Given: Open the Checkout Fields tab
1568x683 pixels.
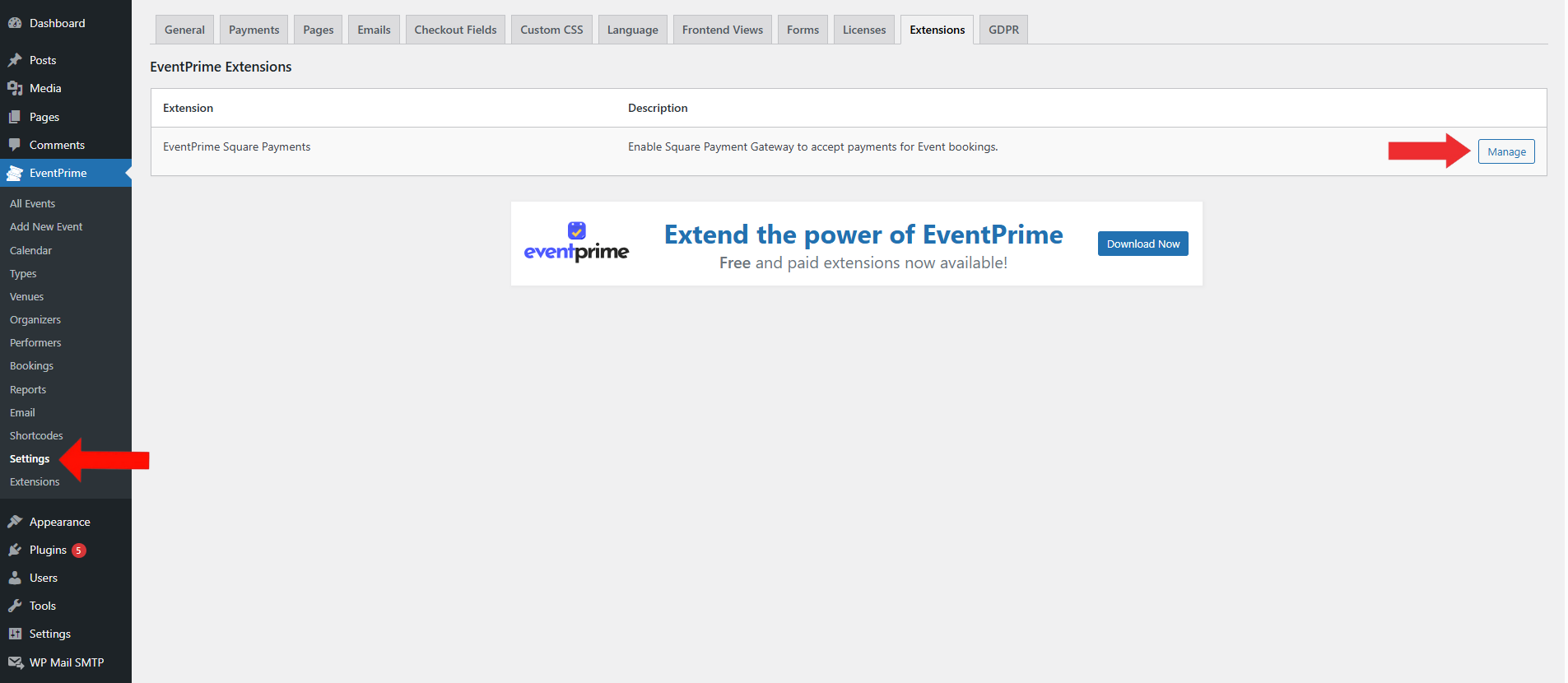Looking at the screenshot, I should tap(455, 30).
